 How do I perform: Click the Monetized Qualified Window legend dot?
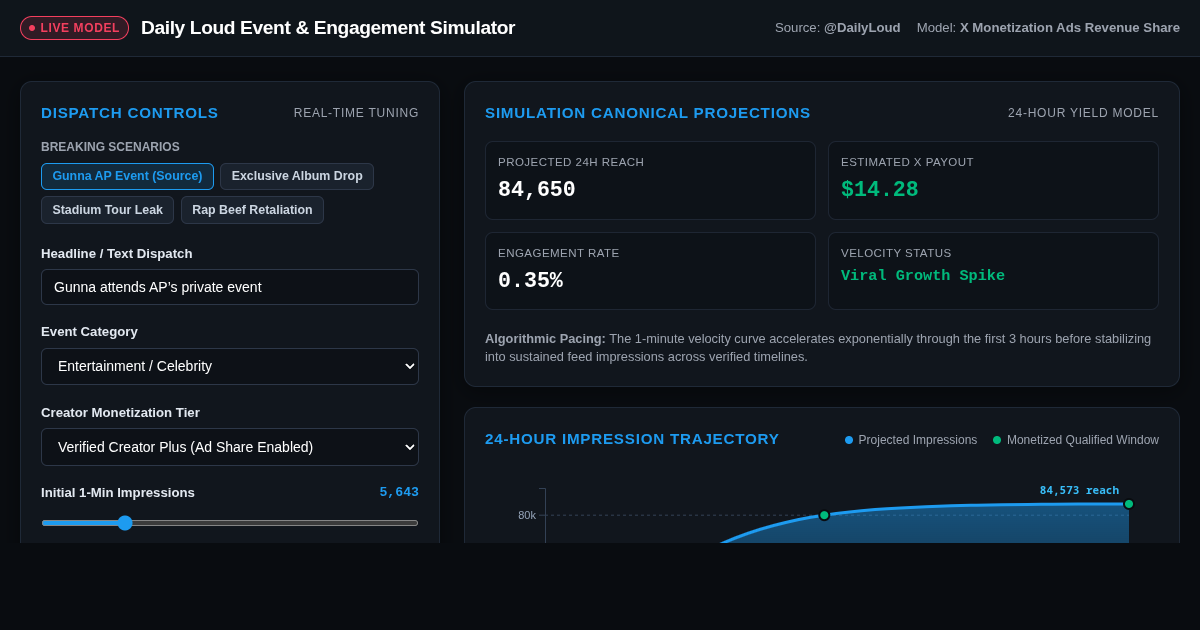point(997,440)
